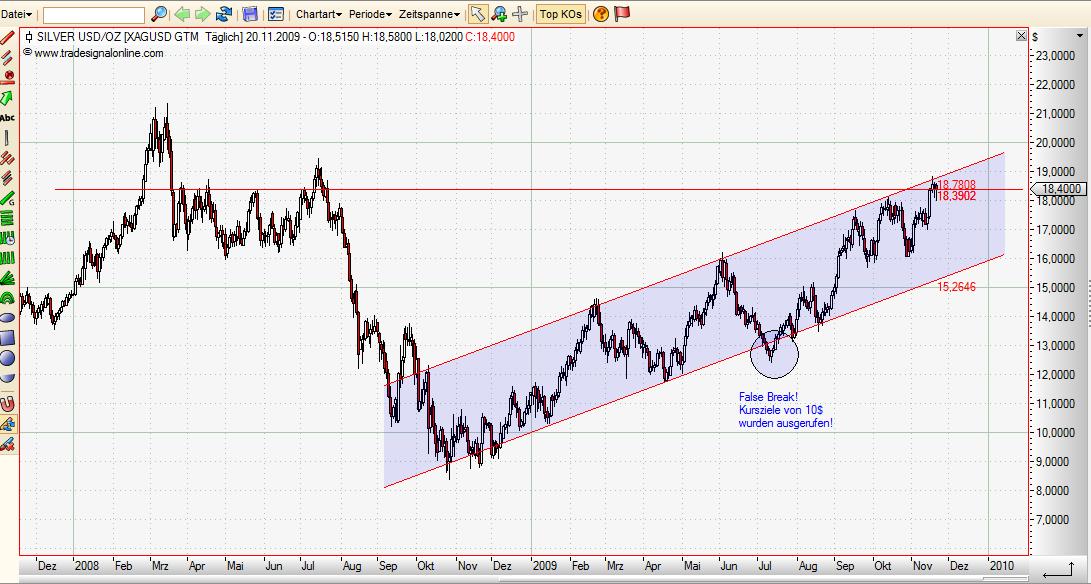Screen dimensions: 1091x584
Task: Select the blue half-circle shape tool
Action: (x=8, y=378)
